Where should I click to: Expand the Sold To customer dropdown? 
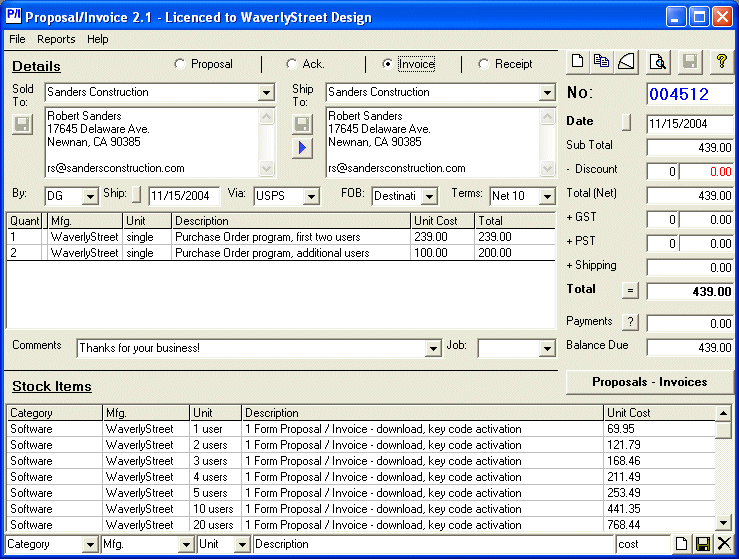266,92
